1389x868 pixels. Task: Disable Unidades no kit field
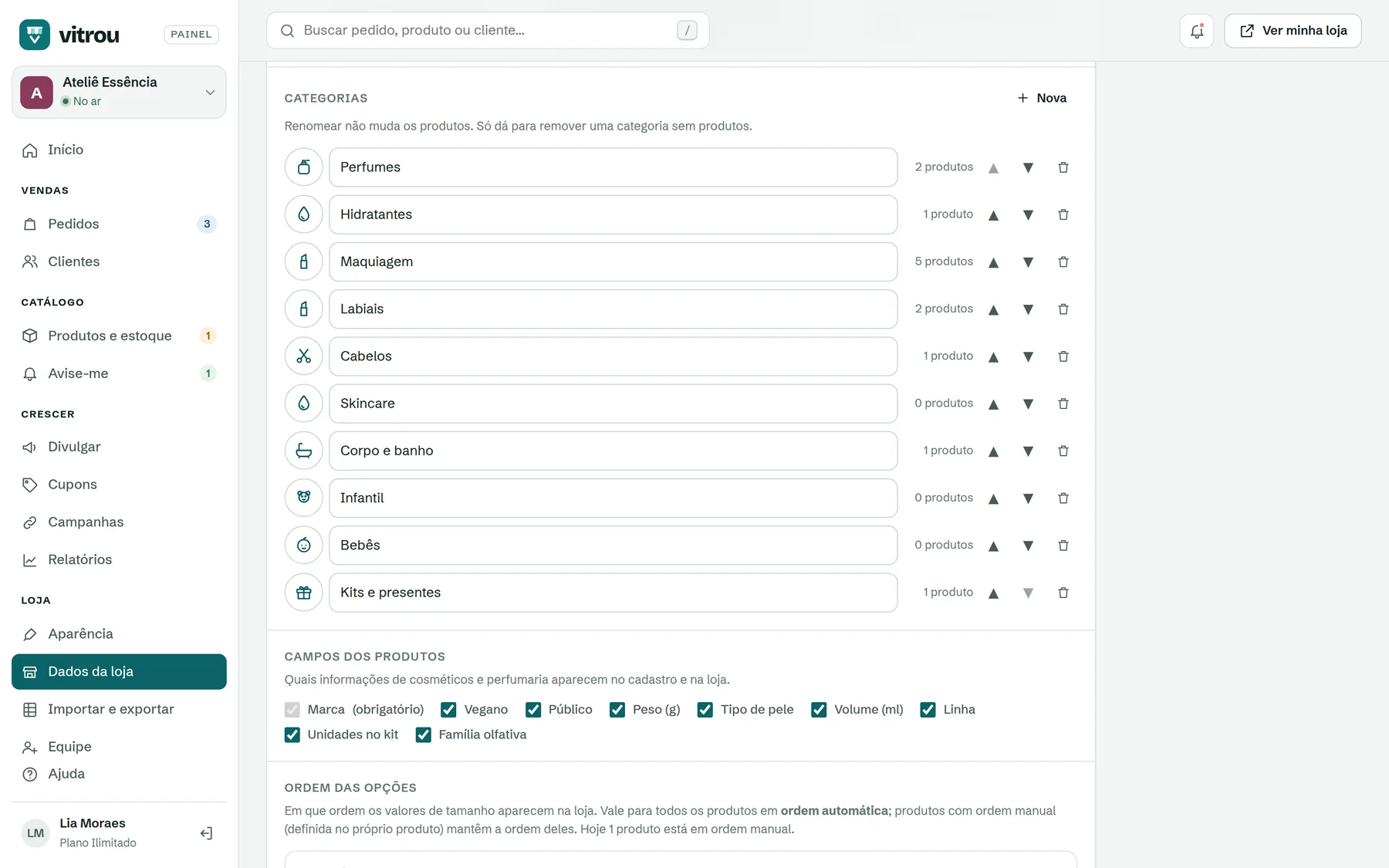pyautogui.click(x=292, y=735)
